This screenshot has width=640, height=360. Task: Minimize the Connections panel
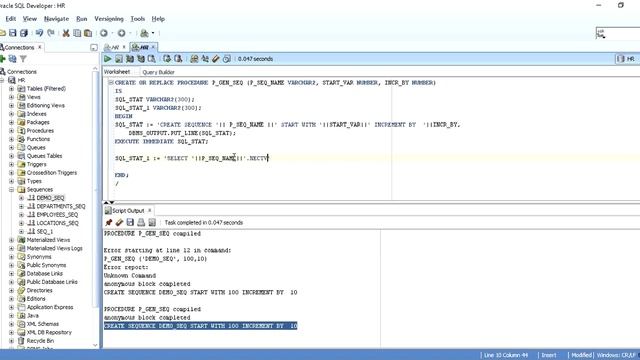pyautogui.click(x=94, y=48)
